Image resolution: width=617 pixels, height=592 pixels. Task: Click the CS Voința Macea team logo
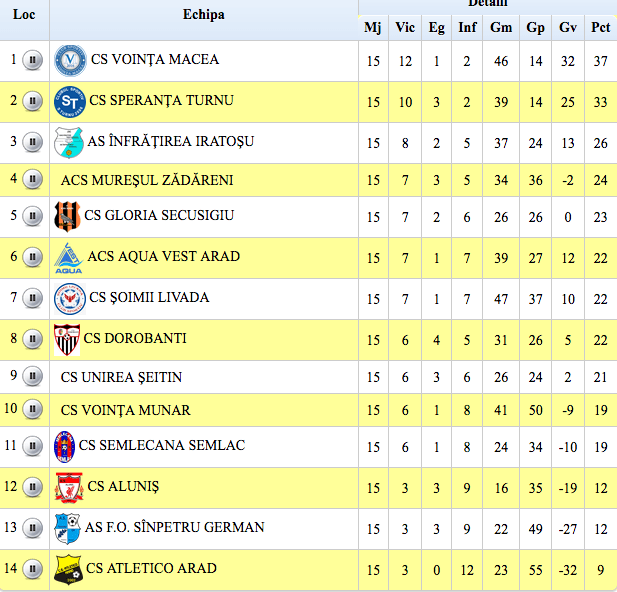[70, 60]
